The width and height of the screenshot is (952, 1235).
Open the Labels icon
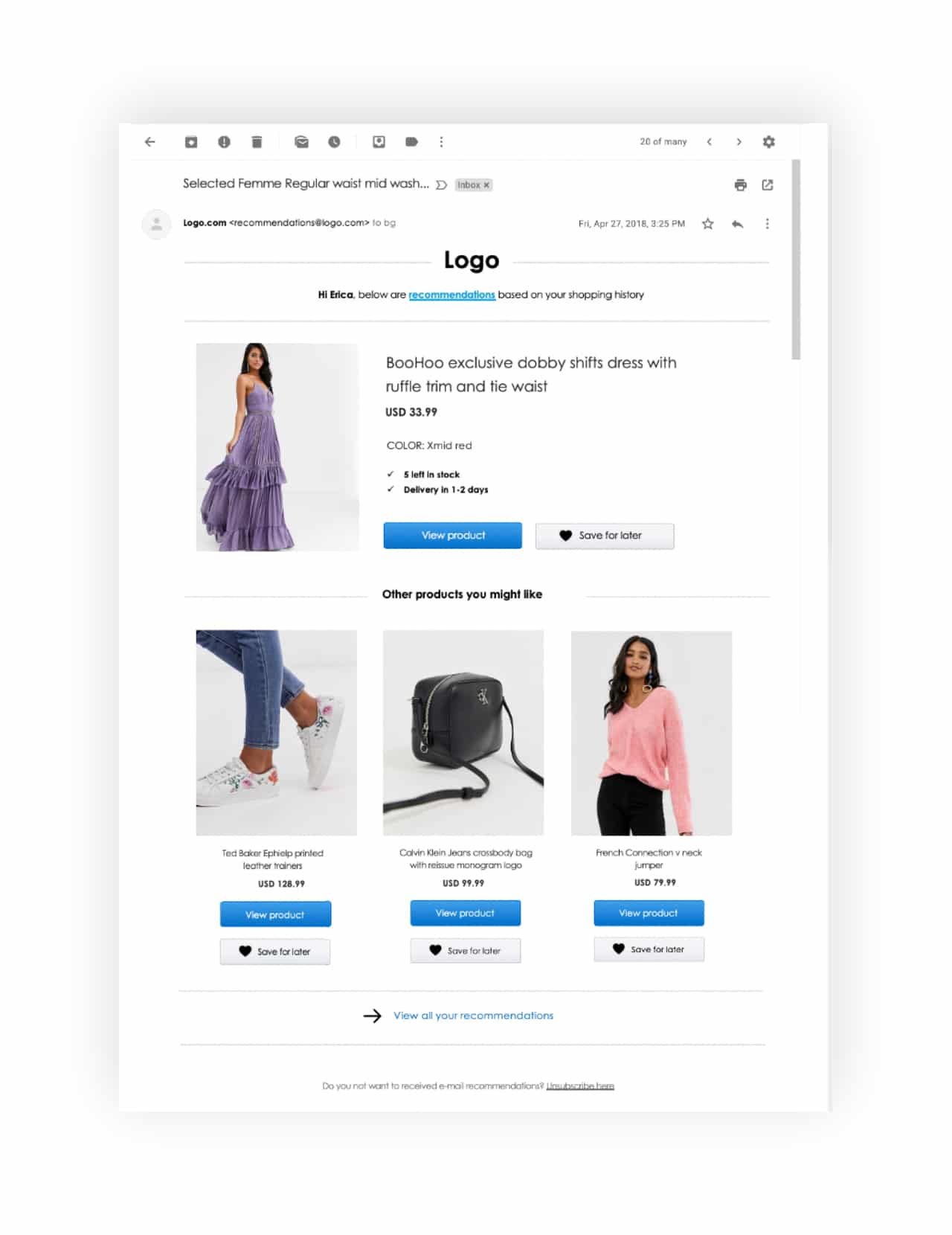[x=411, y=141]
